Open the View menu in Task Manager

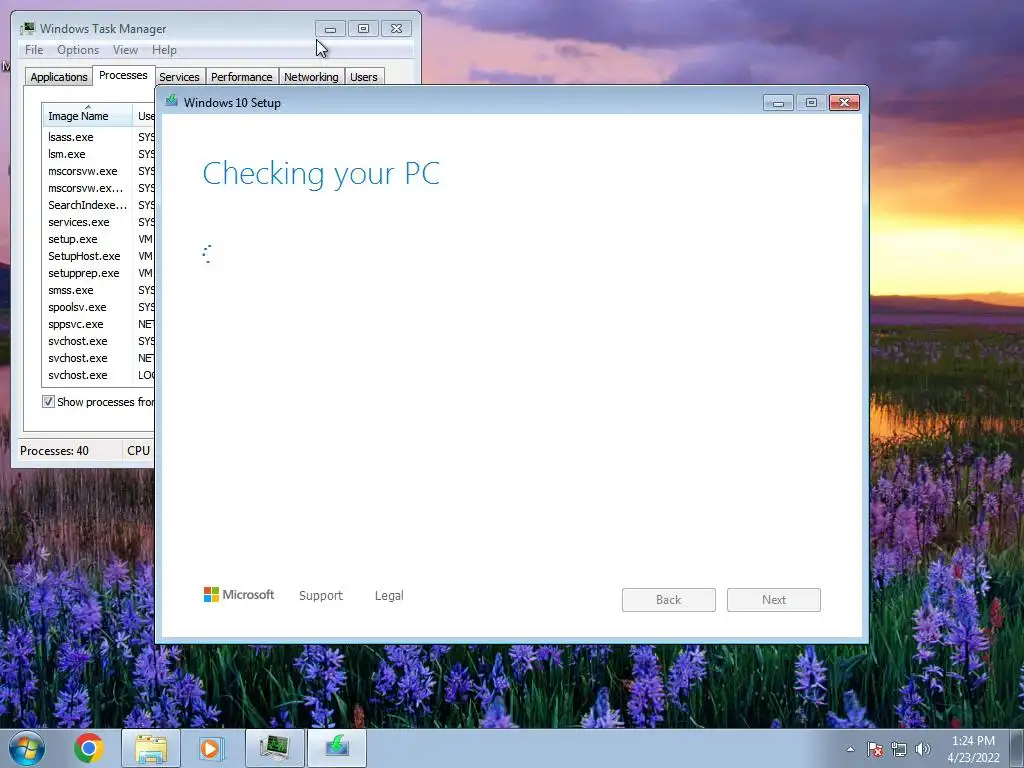pos(125,50)
